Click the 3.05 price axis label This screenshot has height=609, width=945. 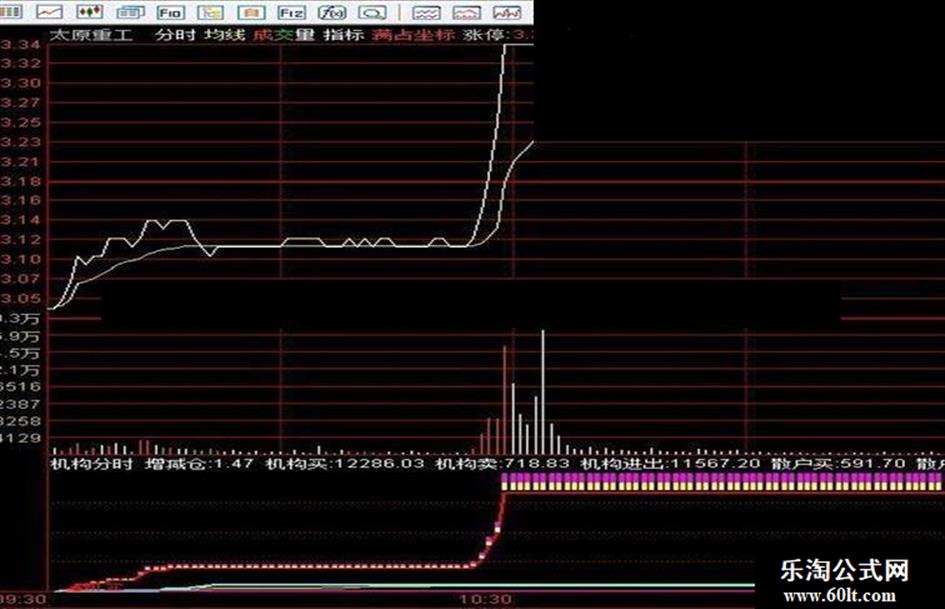click(20, 298)
